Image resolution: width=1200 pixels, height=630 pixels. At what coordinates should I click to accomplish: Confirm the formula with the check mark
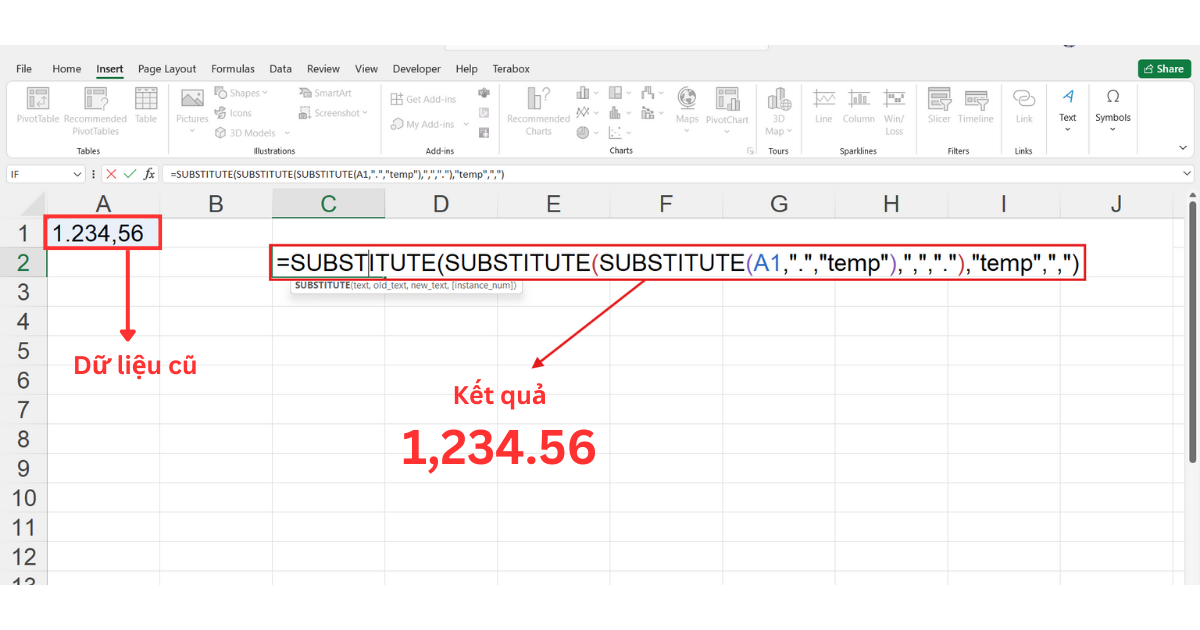[x=131, y=173]
